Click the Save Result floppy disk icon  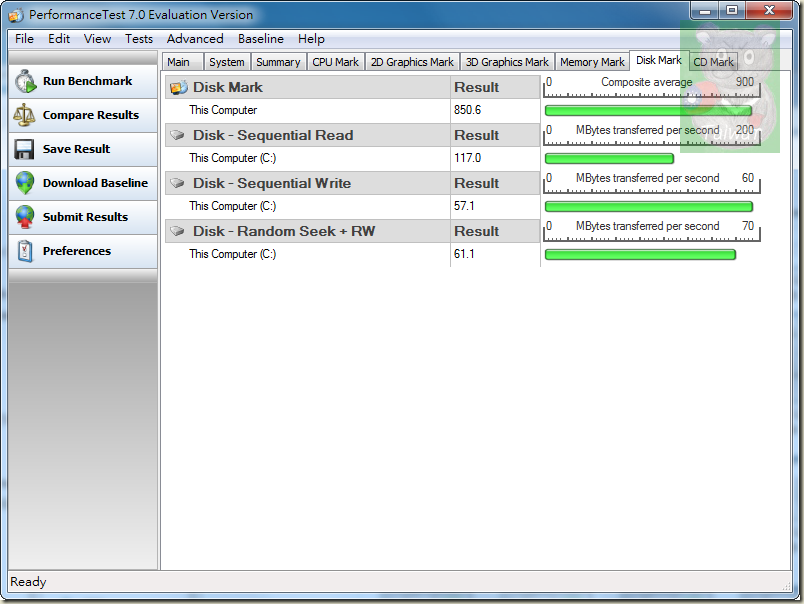25,149
